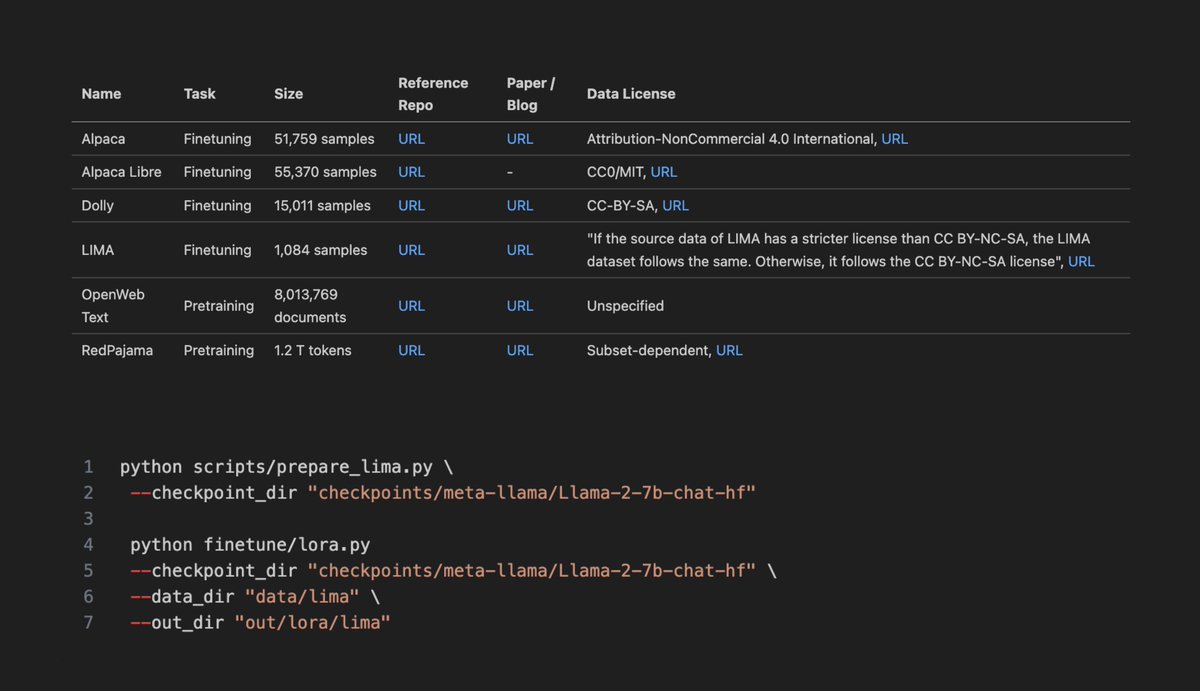Click the 1,084 samples size cell
The width and height of the screenshot is (1200, 691).
click(320, 250)
